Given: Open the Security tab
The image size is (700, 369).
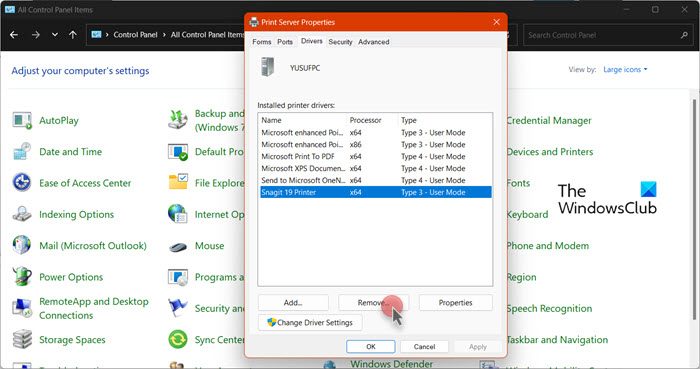Looking at the screenshot, I should [340, 41].
